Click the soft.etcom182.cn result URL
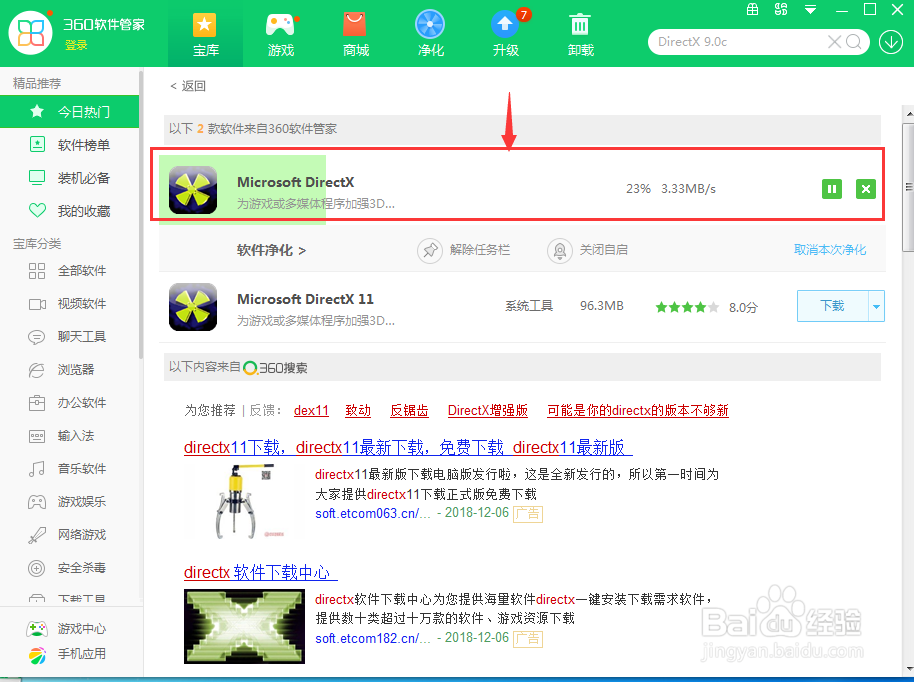914x682 pixels. (373, 638)
